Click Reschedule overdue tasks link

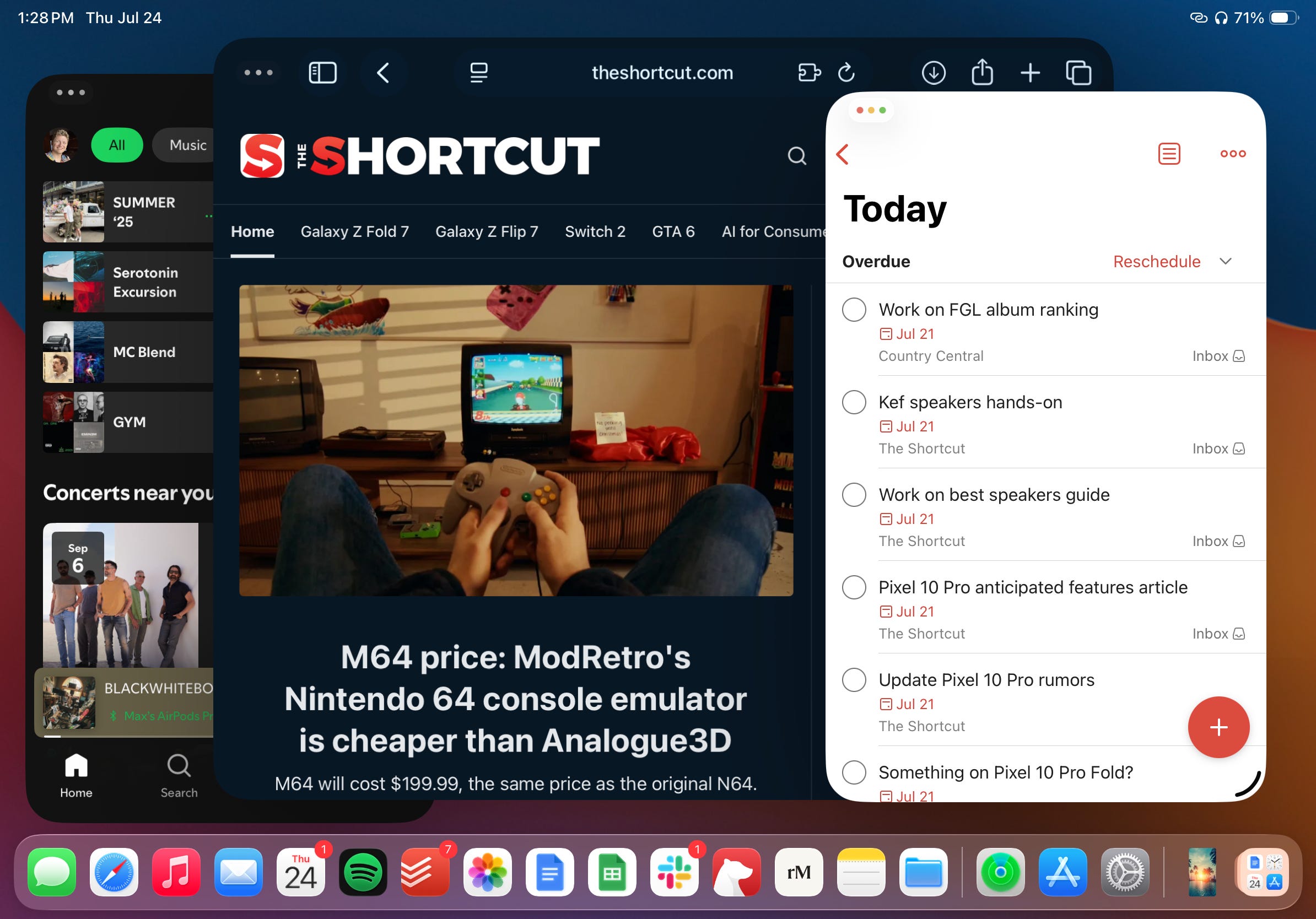click(1156, 261)
